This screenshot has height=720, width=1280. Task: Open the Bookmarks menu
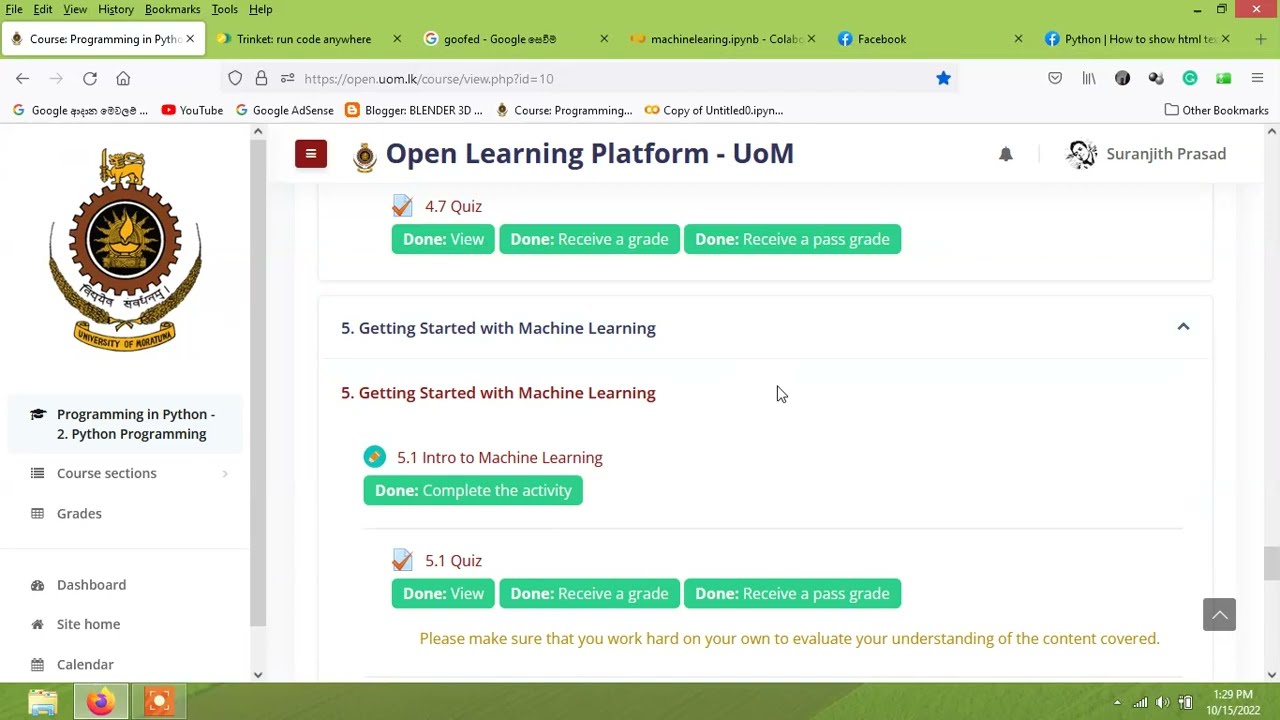click(172, 9)
